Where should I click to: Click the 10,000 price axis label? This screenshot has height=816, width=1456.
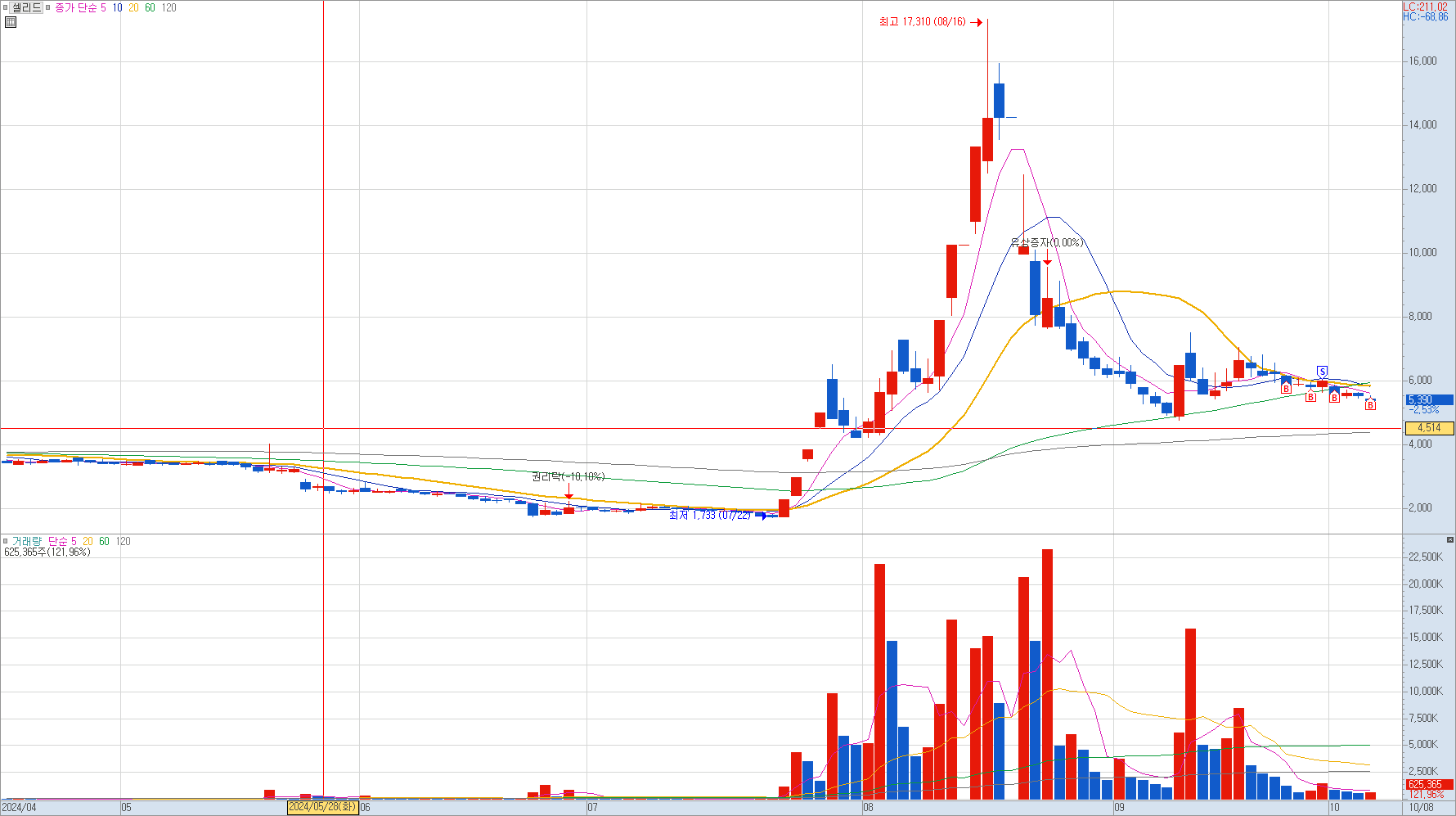click(1422, 253)
